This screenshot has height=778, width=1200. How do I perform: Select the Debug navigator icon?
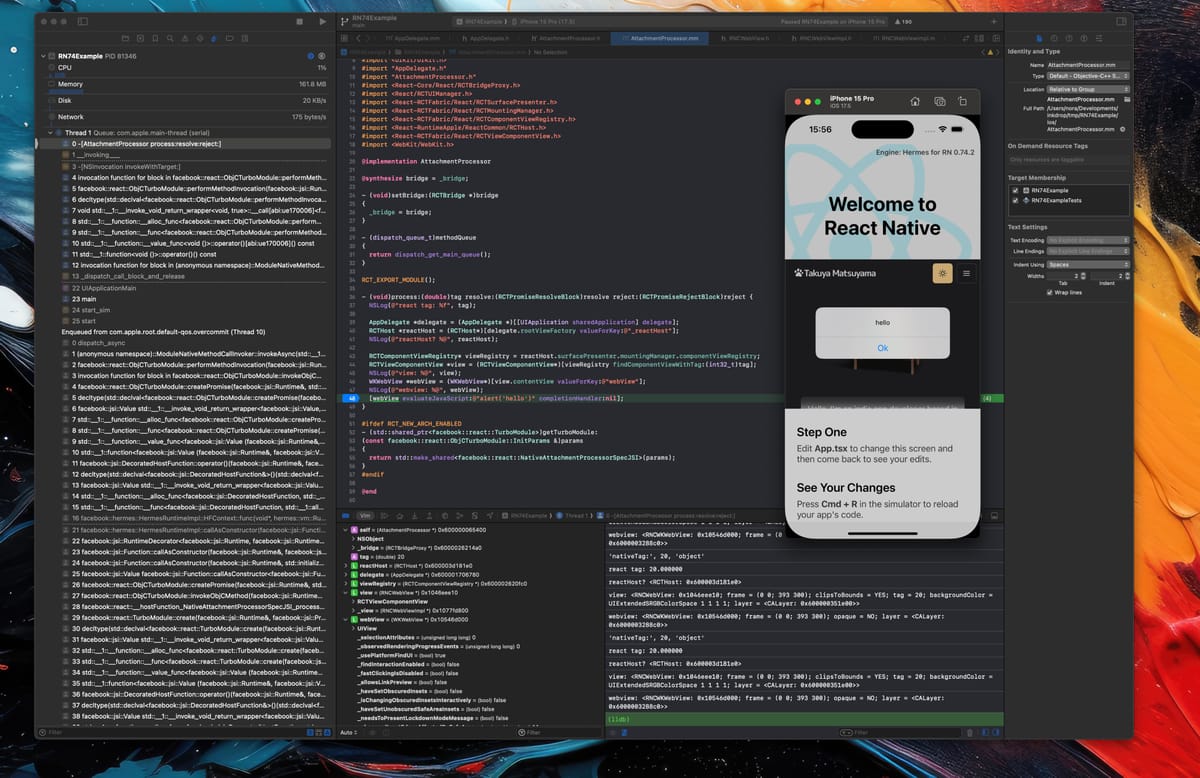point(214,38)
